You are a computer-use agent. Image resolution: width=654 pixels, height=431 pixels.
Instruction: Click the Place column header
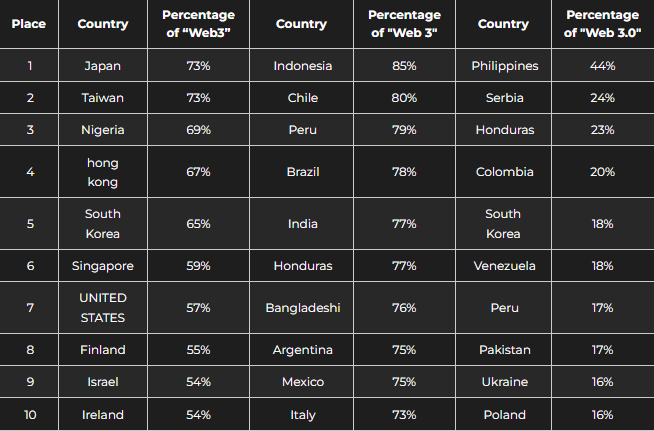pos(29,24)
